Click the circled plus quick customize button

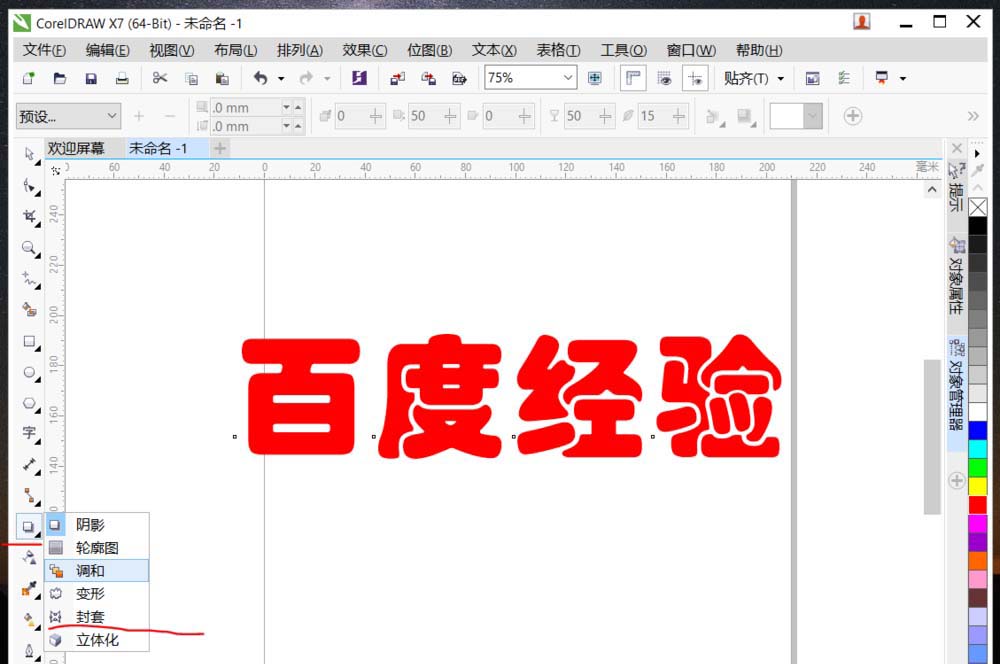[x=853, y=116]
